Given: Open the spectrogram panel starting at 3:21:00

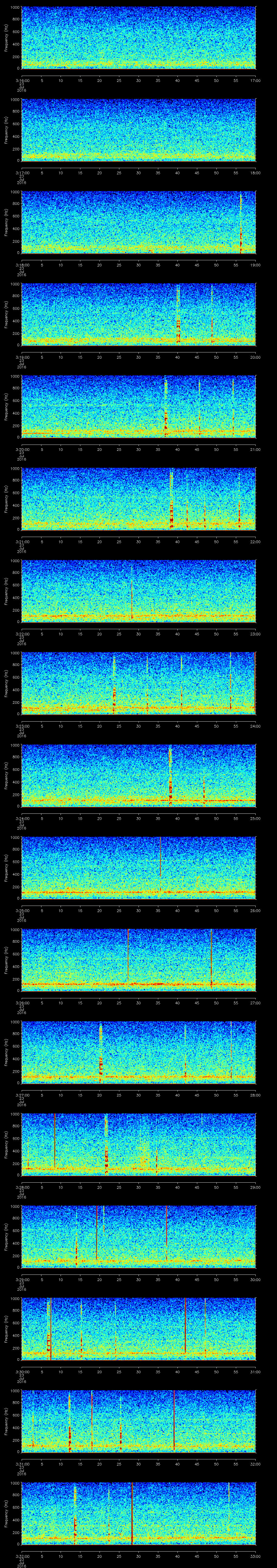Looking at the screenshot, I should coord(139,499).
